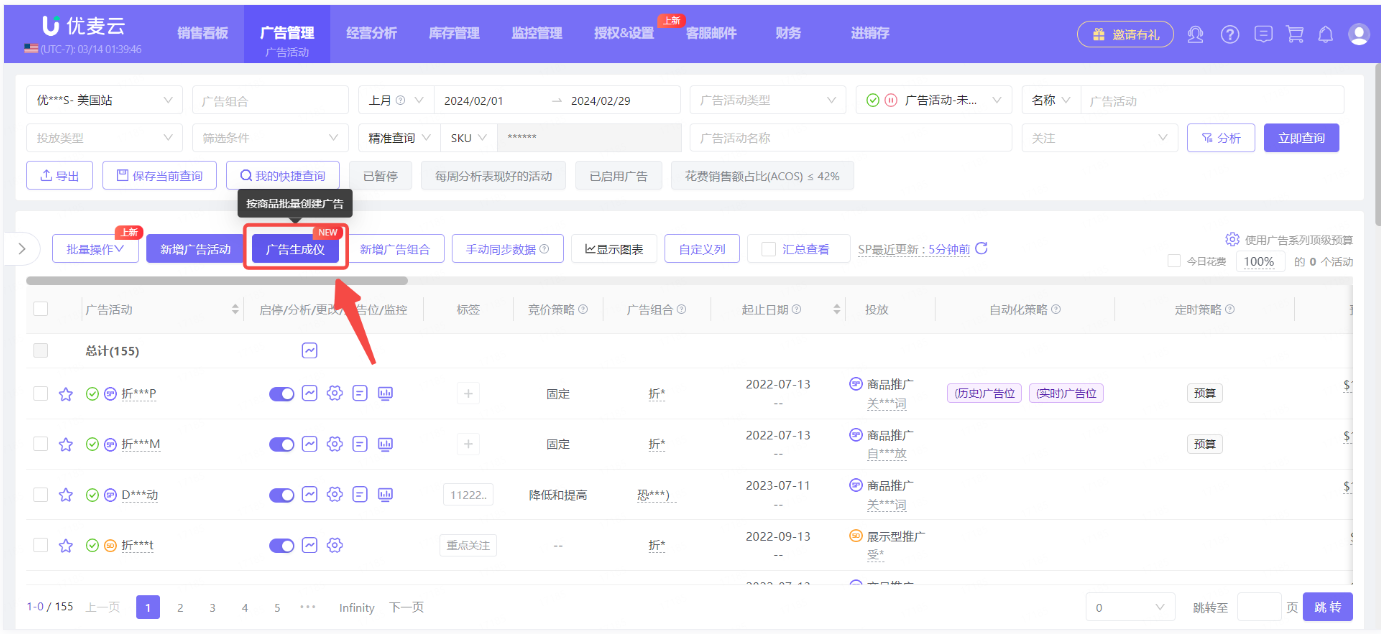
Task: Open the 名称 filter dropdown
Action: [x=1050, y=99]
